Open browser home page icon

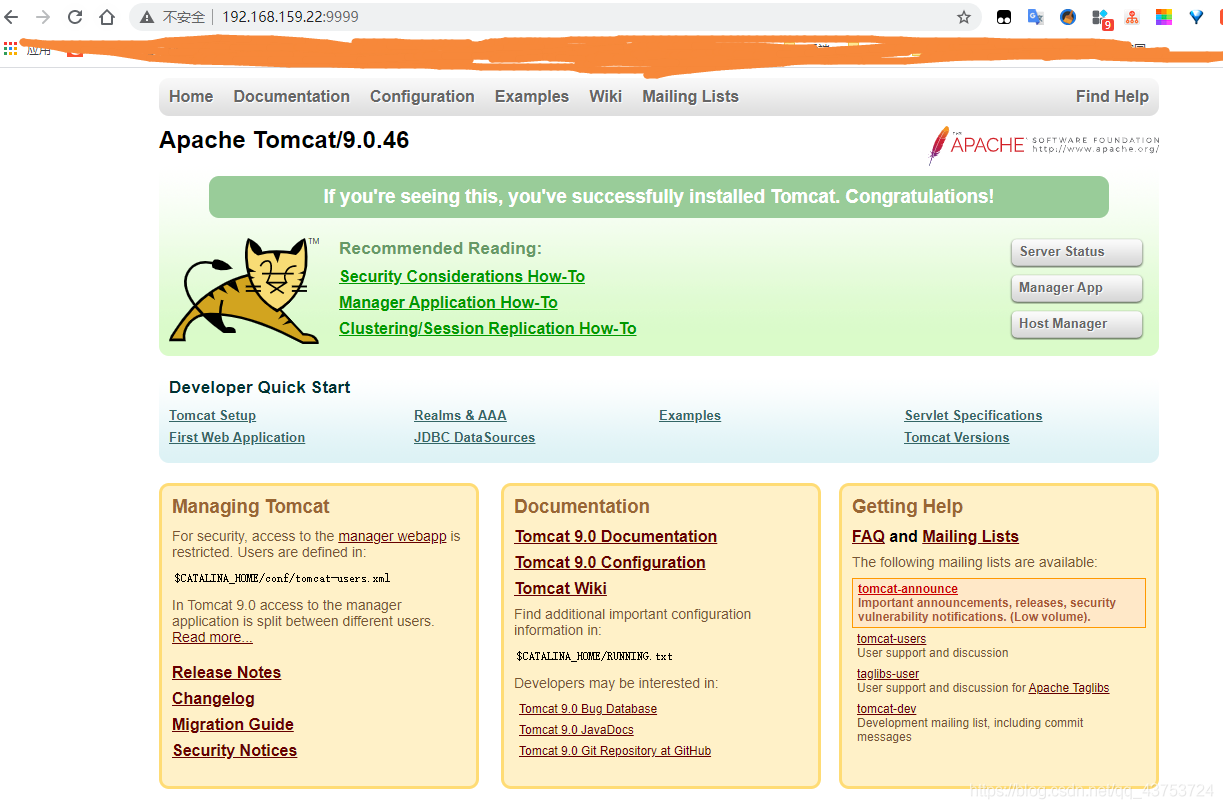pyautogui.click(x=107, y=17)
